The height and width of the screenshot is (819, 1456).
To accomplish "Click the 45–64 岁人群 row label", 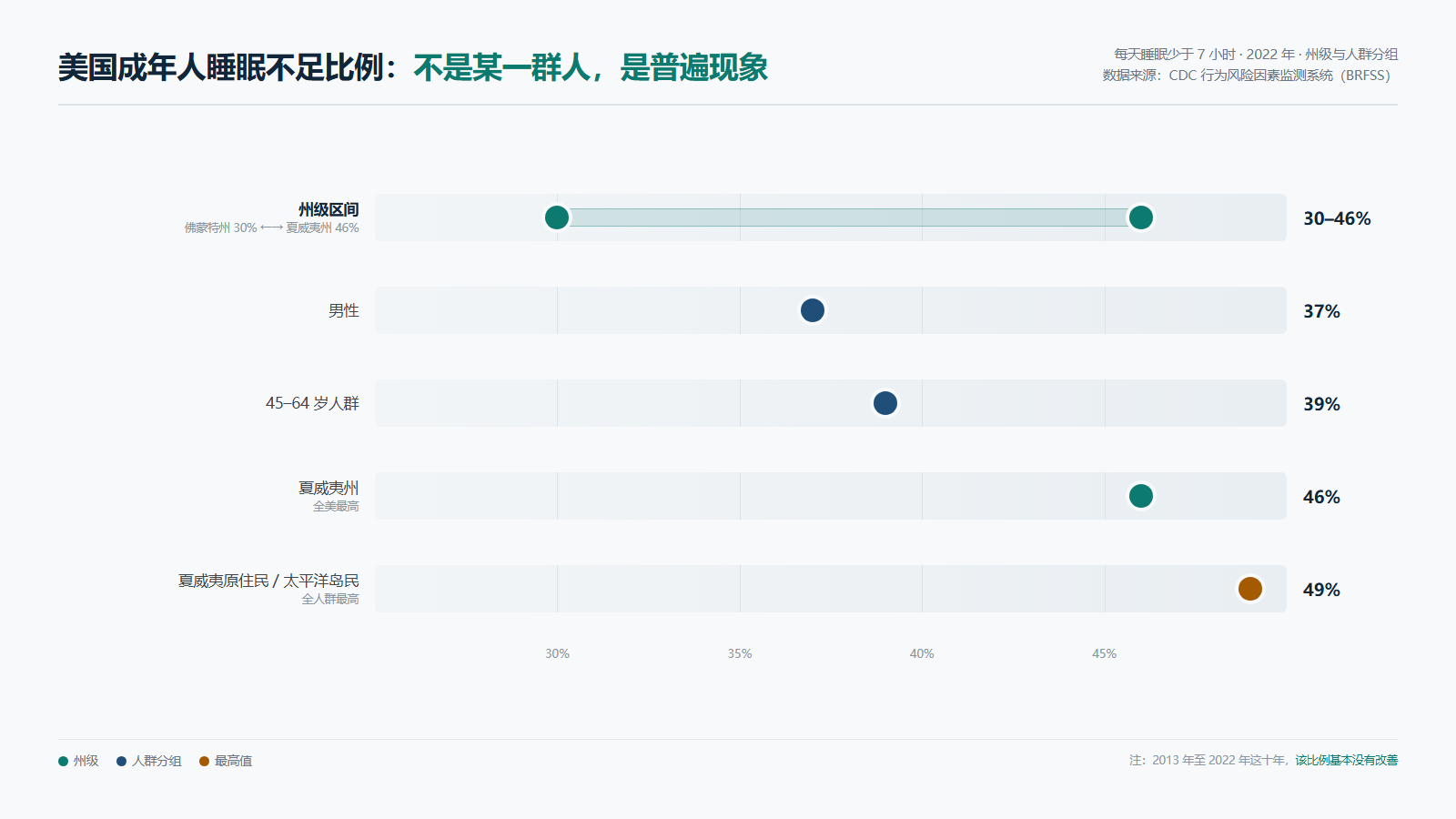I will tap(312, 403).
